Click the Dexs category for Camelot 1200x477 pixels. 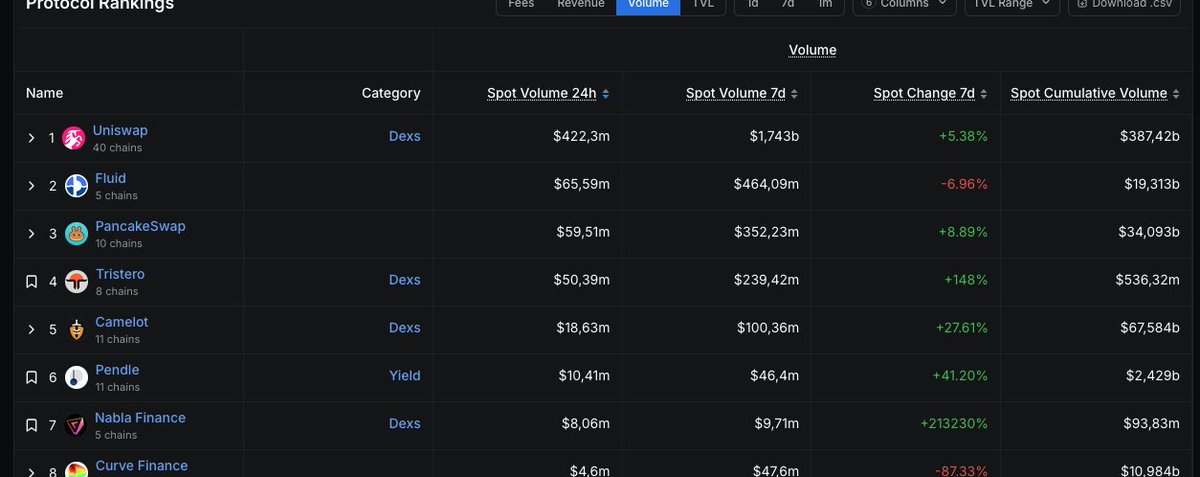405,328
